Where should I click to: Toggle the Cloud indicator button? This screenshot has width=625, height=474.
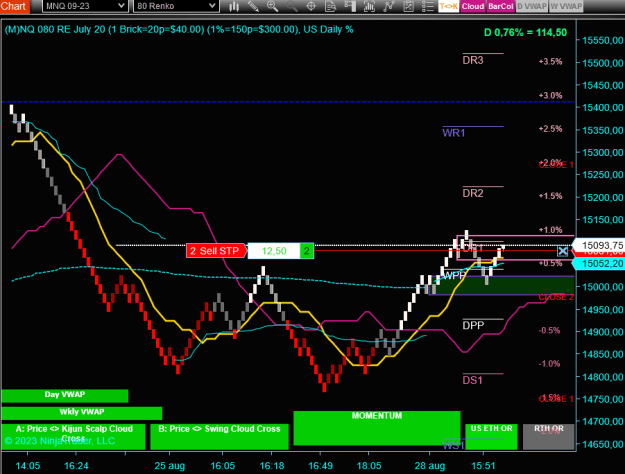(473, 6)
